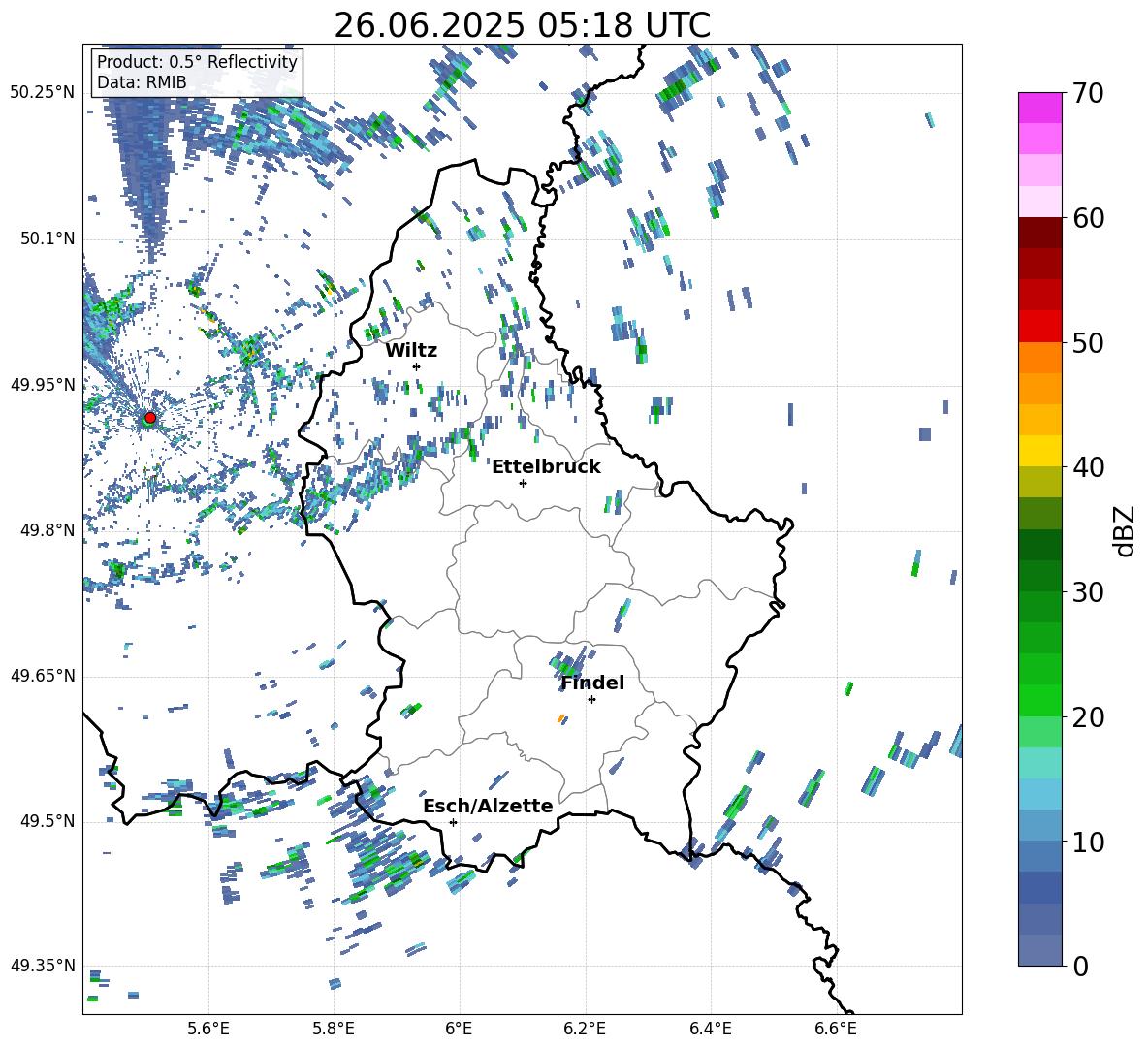Click the 49.5°N latitude label
1148x1048 pixels.
pyautogui.click(x=48, y=821)
